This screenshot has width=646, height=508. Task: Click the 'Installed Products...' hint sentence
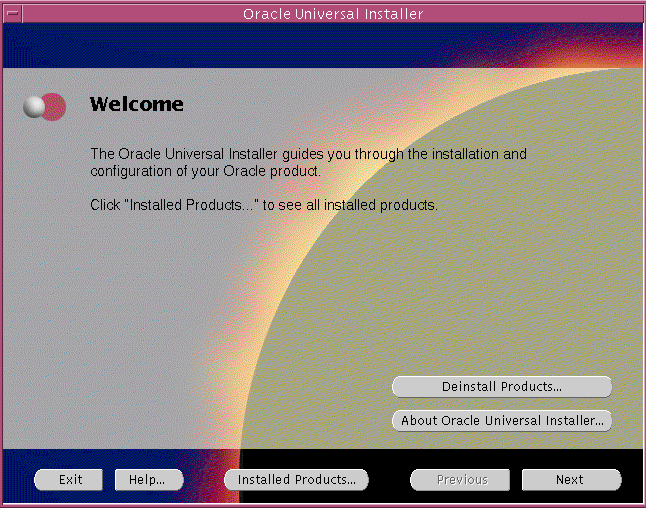point(264,205)
